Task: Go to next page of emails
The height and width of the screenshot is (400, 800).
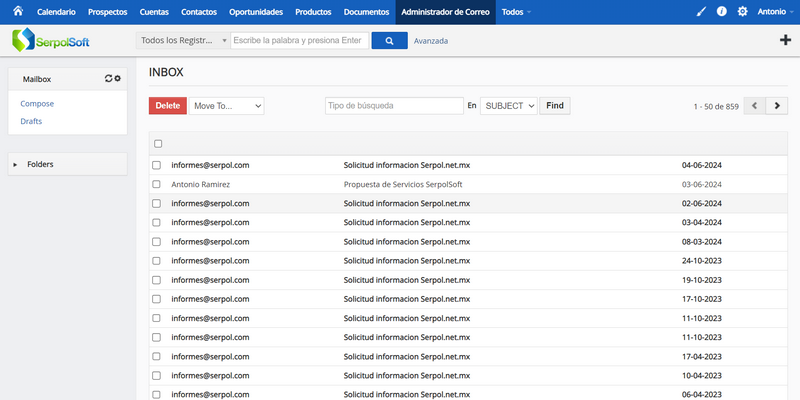Action: click(x=777, y=106)
